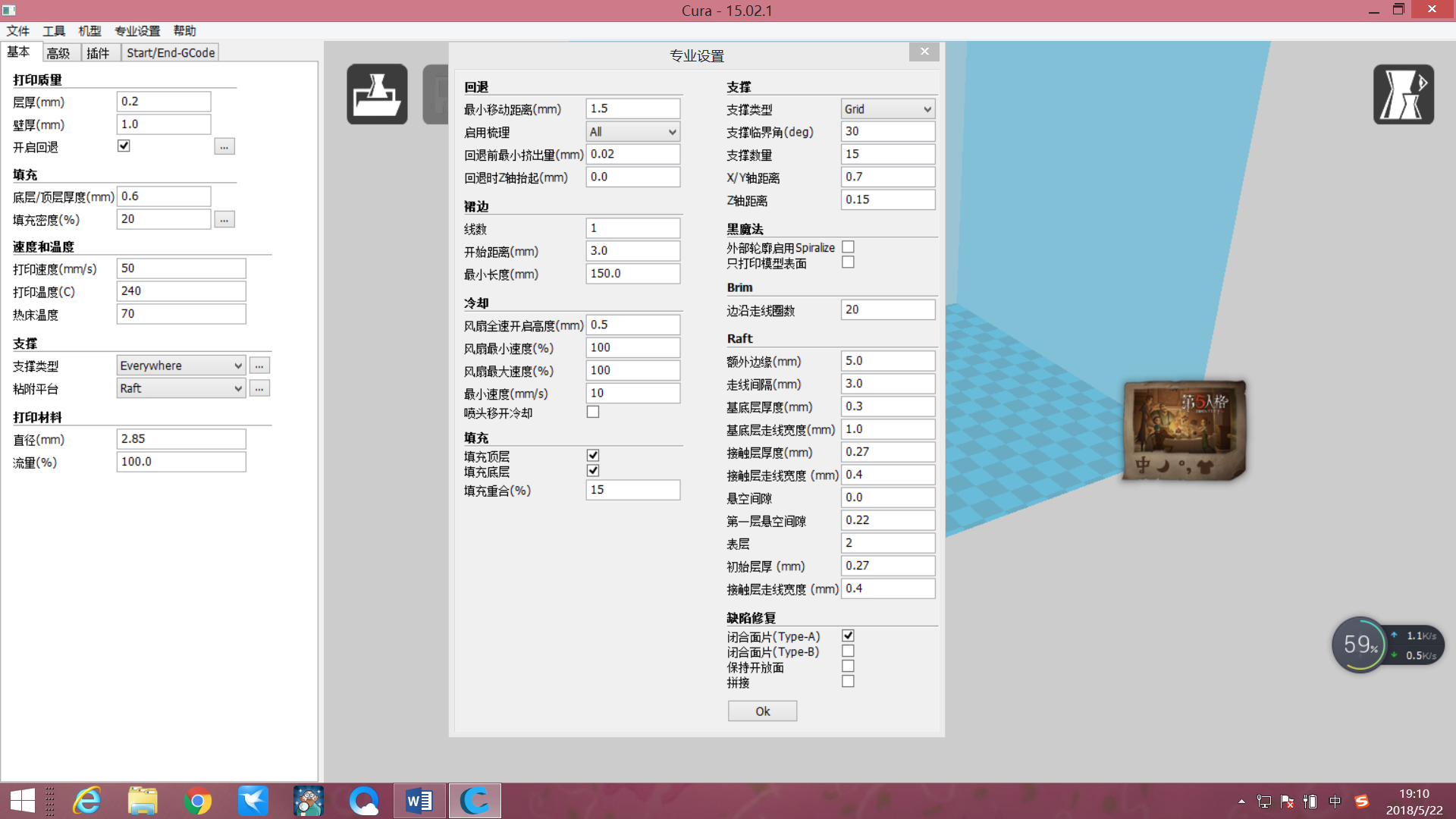This screenshot has width=1456, height=819.
Task: Open the Word application in the taskbar
Action: point(419,801)
